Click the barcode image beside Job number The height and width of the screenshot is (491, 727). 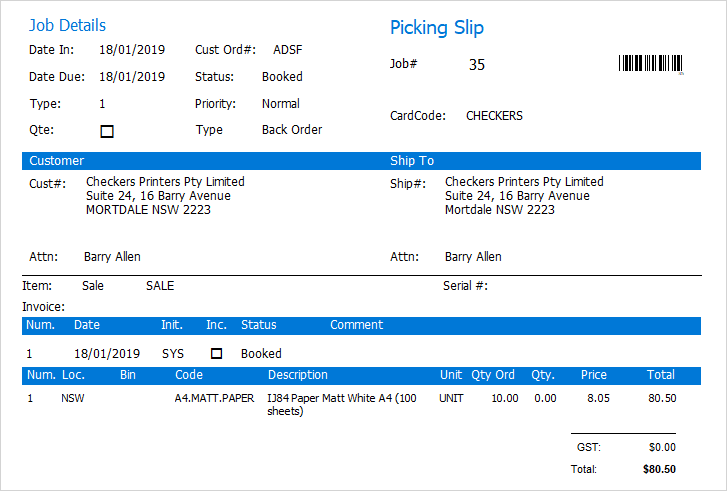(x=651, y=65)
